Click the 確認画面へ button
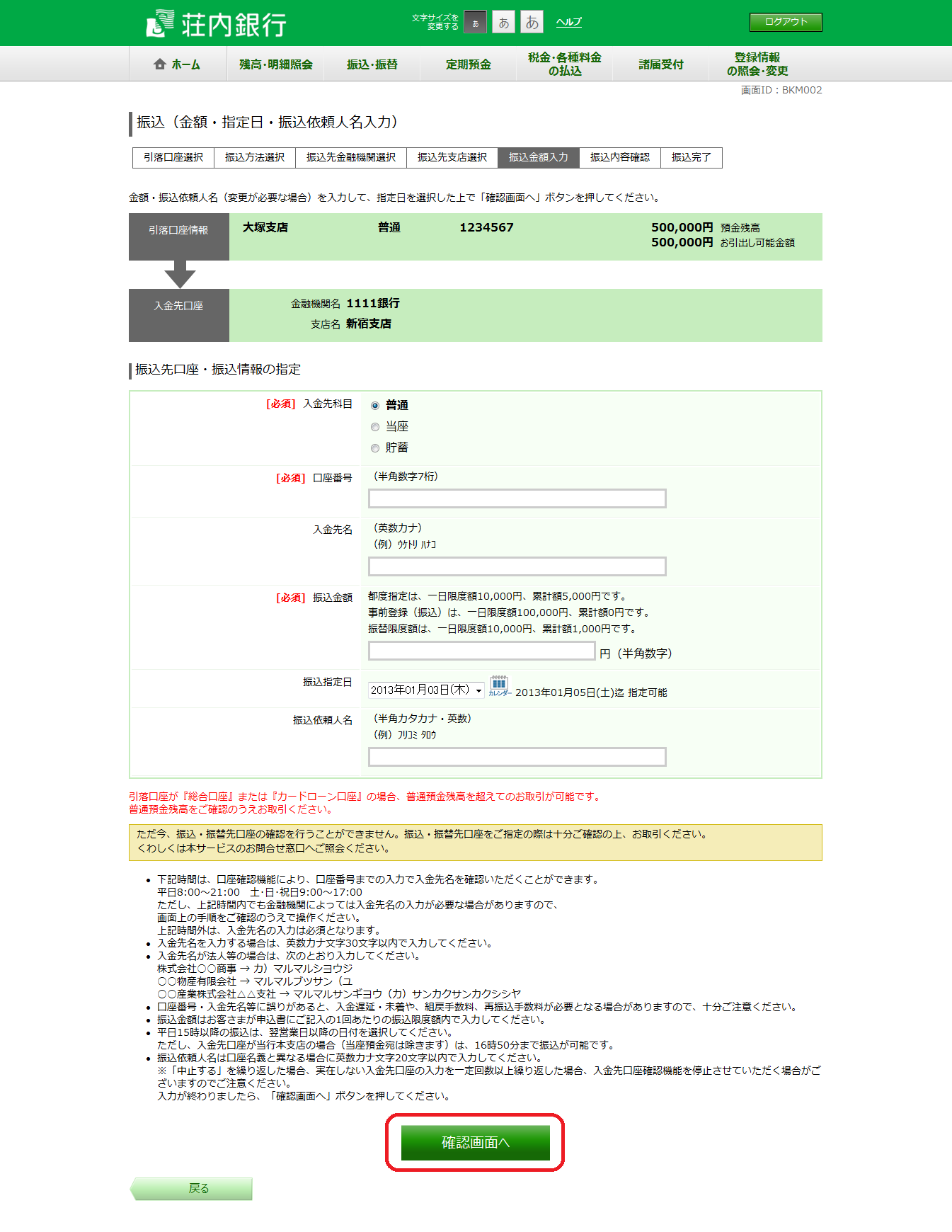This screenshot has width=952, height=1232. [476, 1143]
